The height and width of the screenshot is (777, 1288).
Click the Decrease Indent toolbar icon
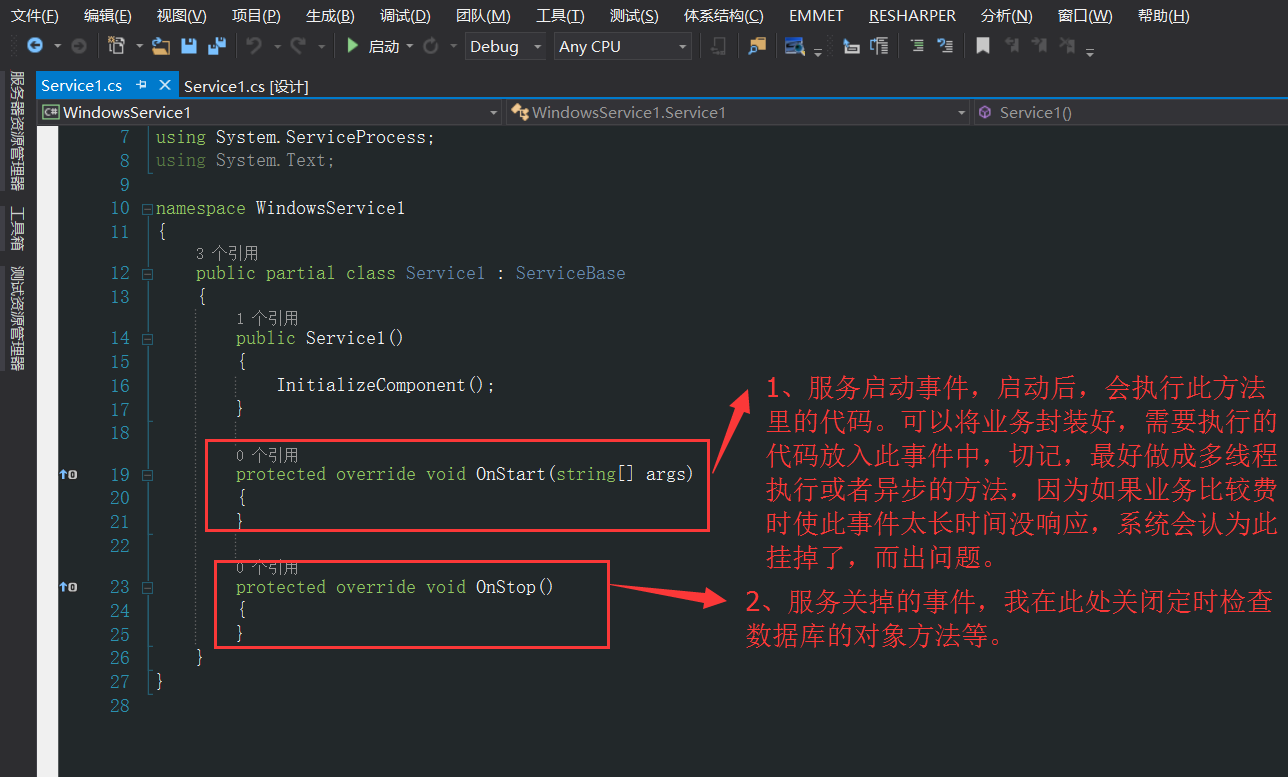(851, 46)
